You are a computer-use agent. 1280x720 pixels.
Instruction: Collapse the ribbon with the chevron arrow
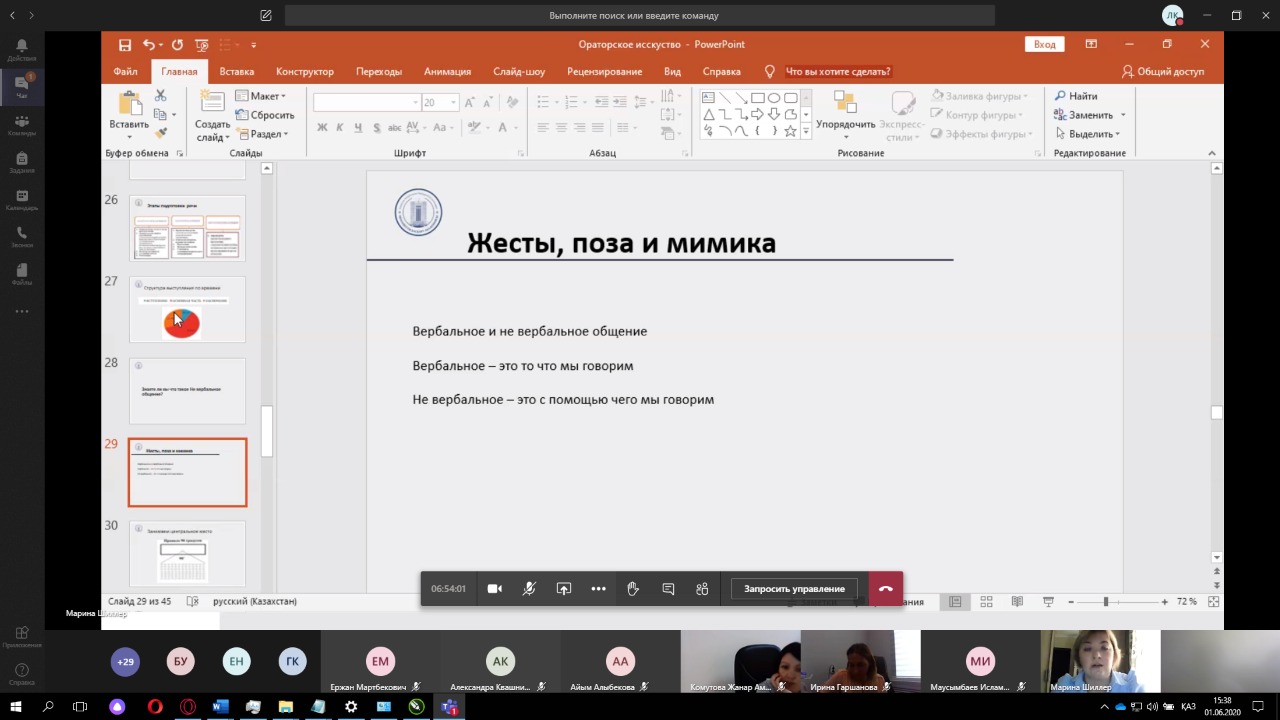click(x=1212, y=153)
